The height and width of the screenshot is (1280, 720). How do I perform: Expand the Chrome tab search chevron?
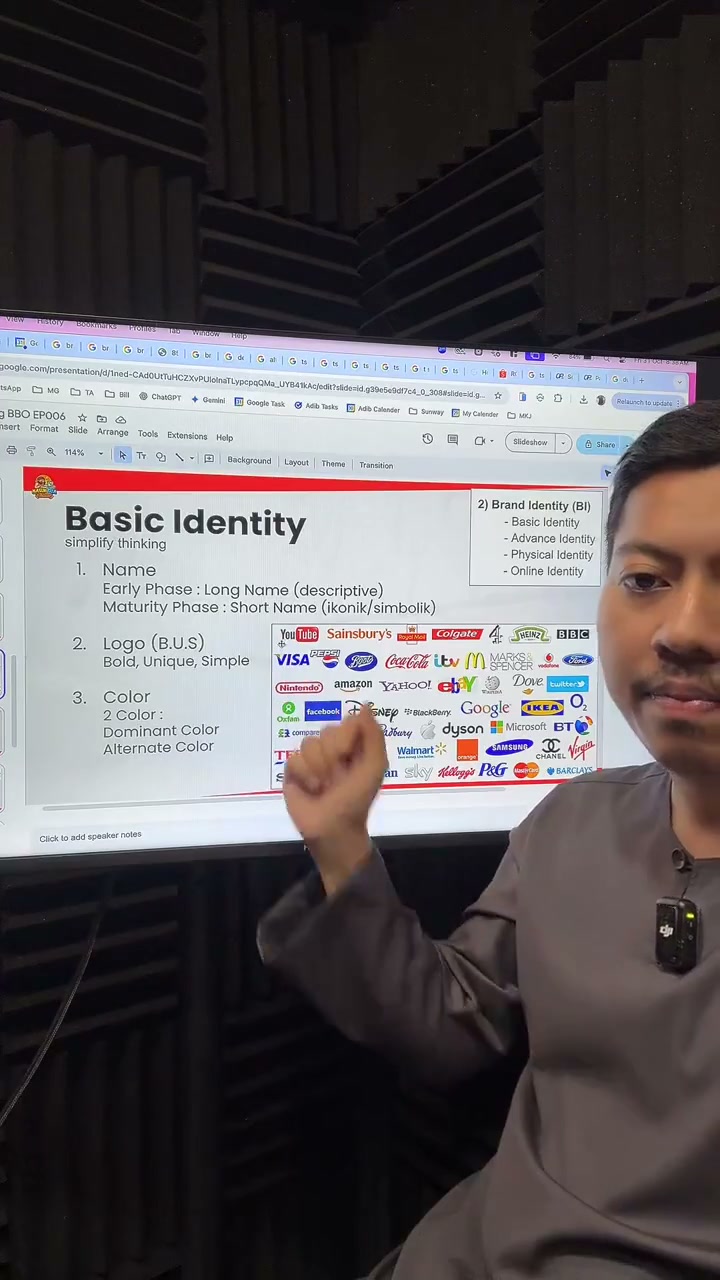[x=680, y=382]
